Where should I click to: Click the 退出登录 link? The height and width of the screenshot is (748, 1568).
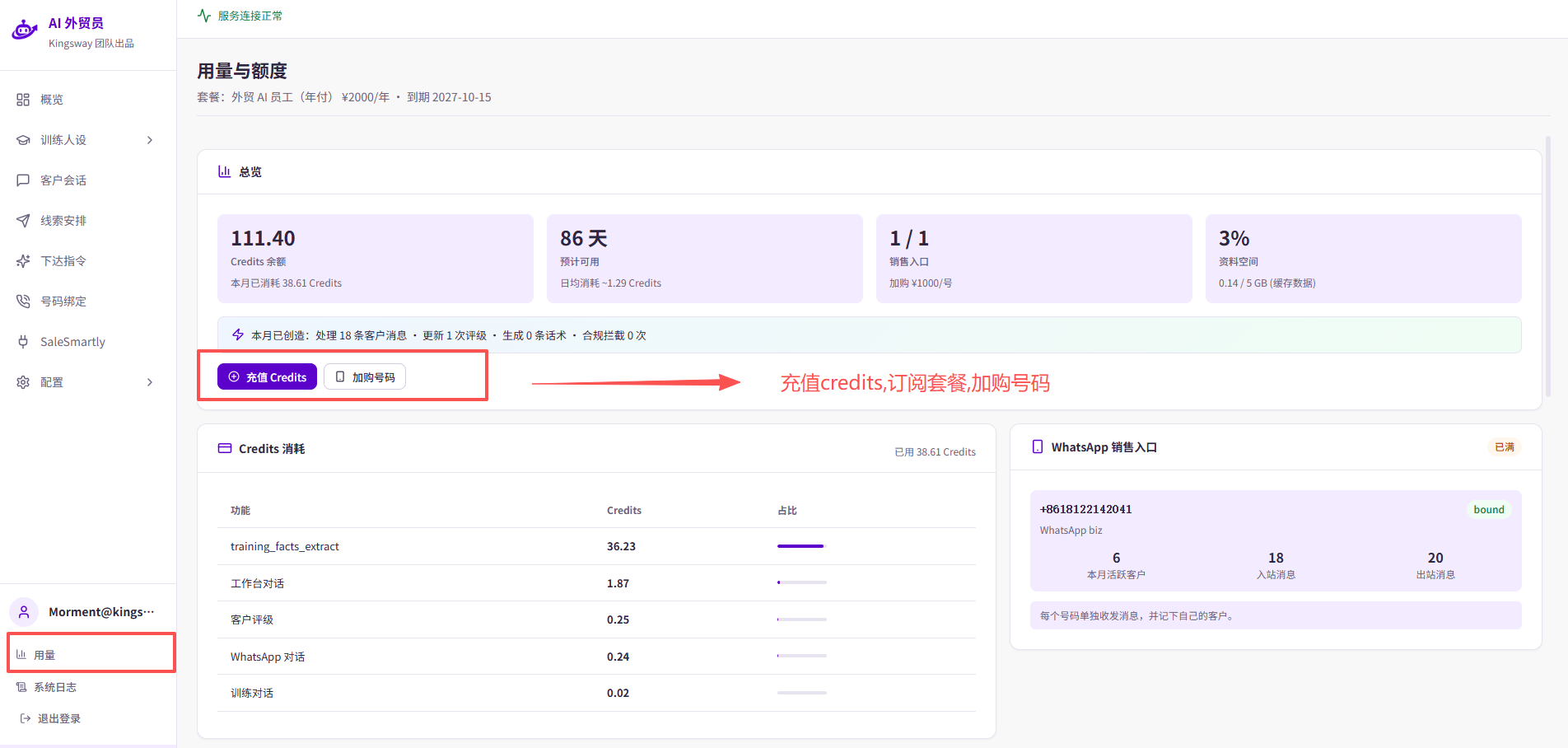(58, 718)
